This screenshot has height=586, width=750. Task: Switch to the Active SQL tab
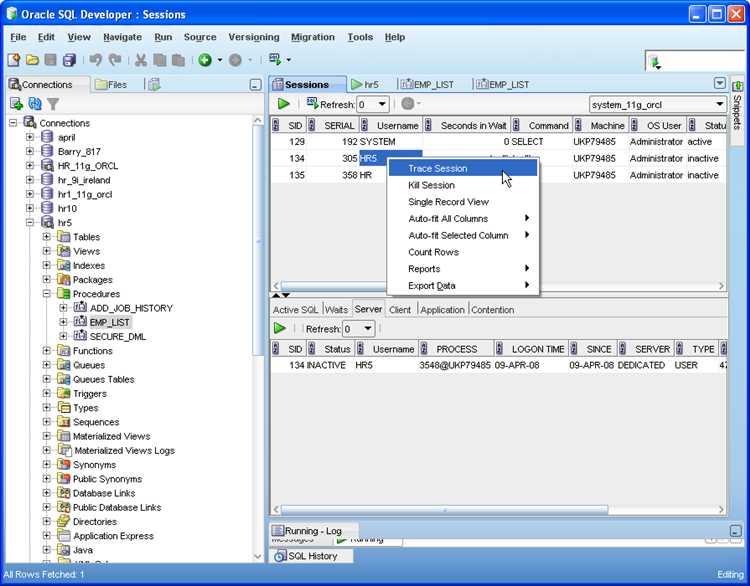tap(296, 310)
